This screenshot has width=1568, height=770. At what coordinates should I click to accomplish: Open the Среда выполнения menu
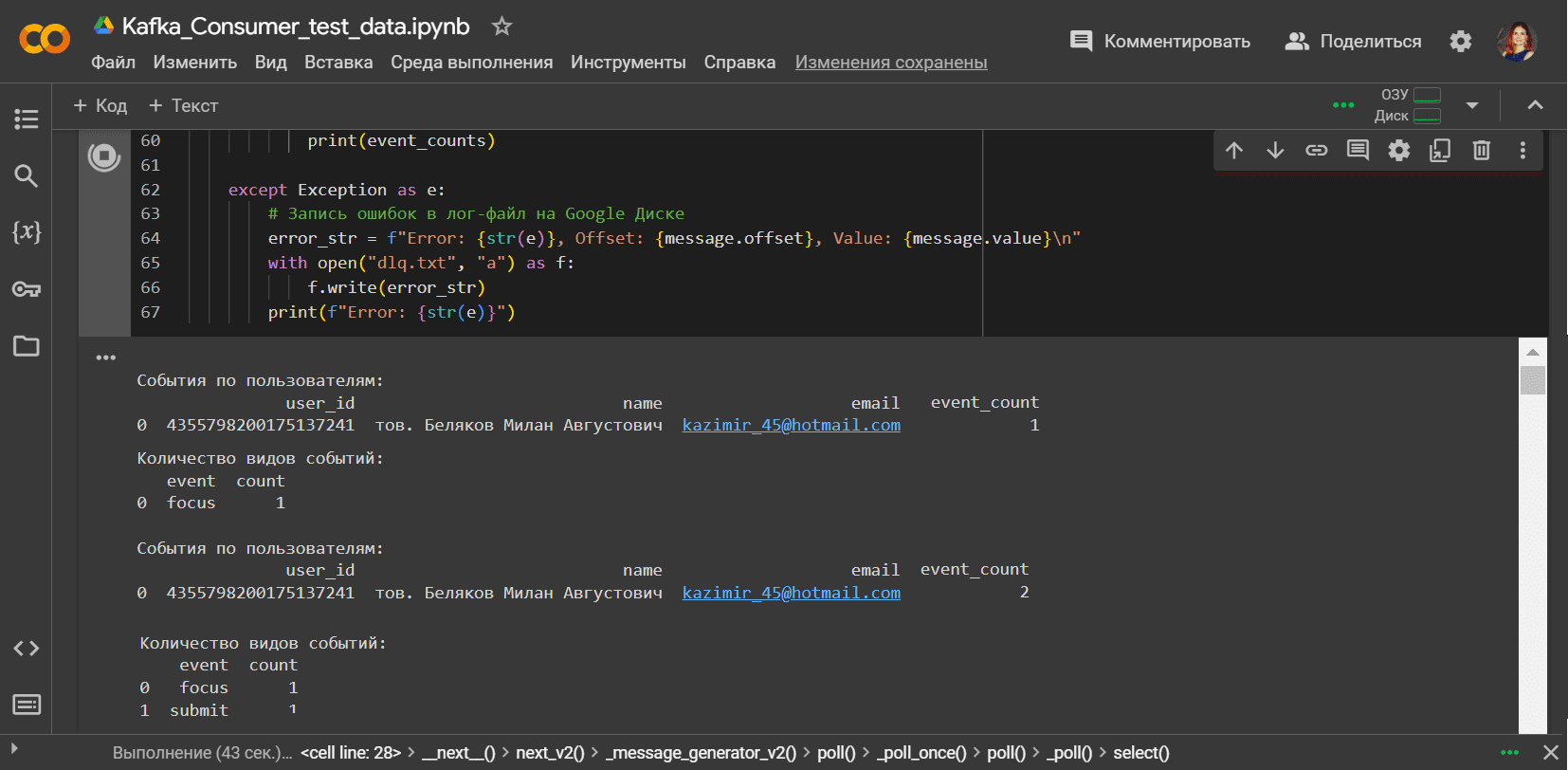471,63
